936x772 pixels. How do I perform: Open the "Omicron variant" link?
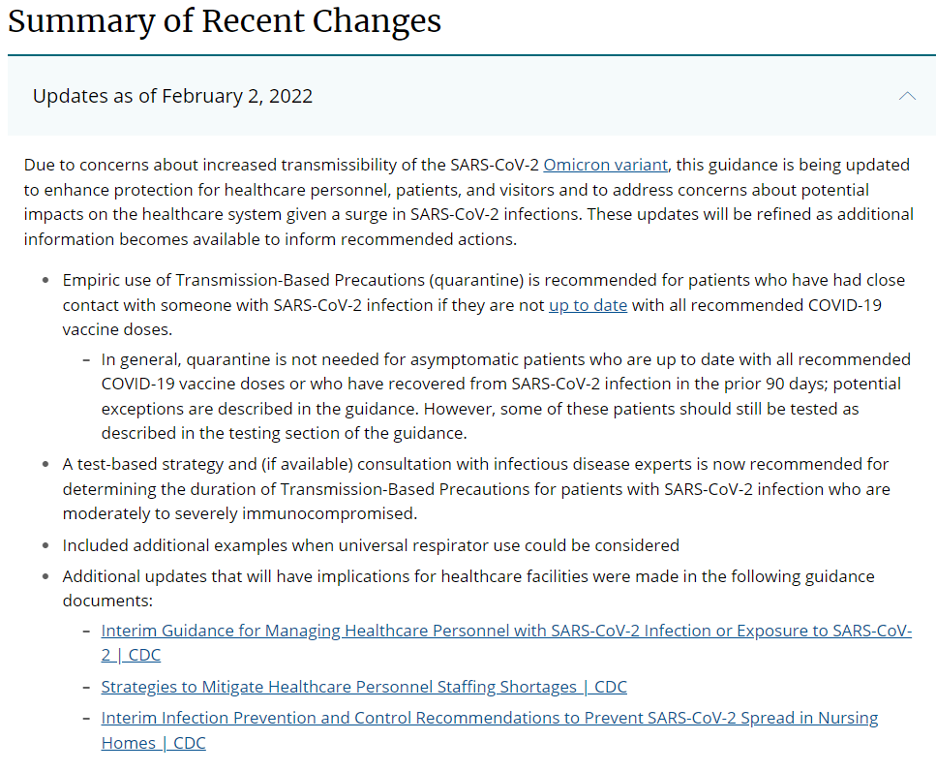[605, 164]
